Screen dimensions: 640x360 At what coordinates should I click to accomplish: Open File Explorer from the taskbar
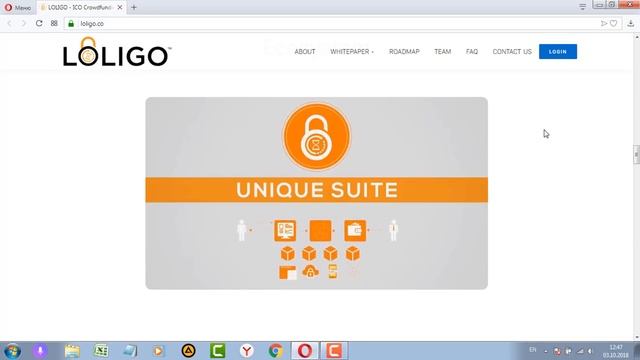[72, 351]
